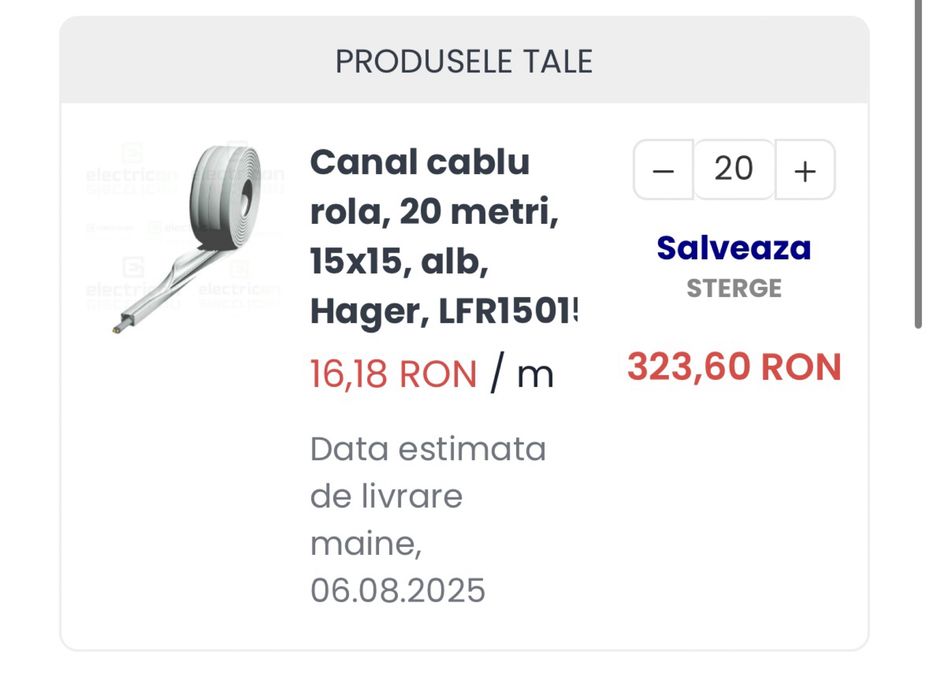The width and height of the screenshot is (929, 700).
Task: Decrease quantity with the minus button
Action: [664, 170]
